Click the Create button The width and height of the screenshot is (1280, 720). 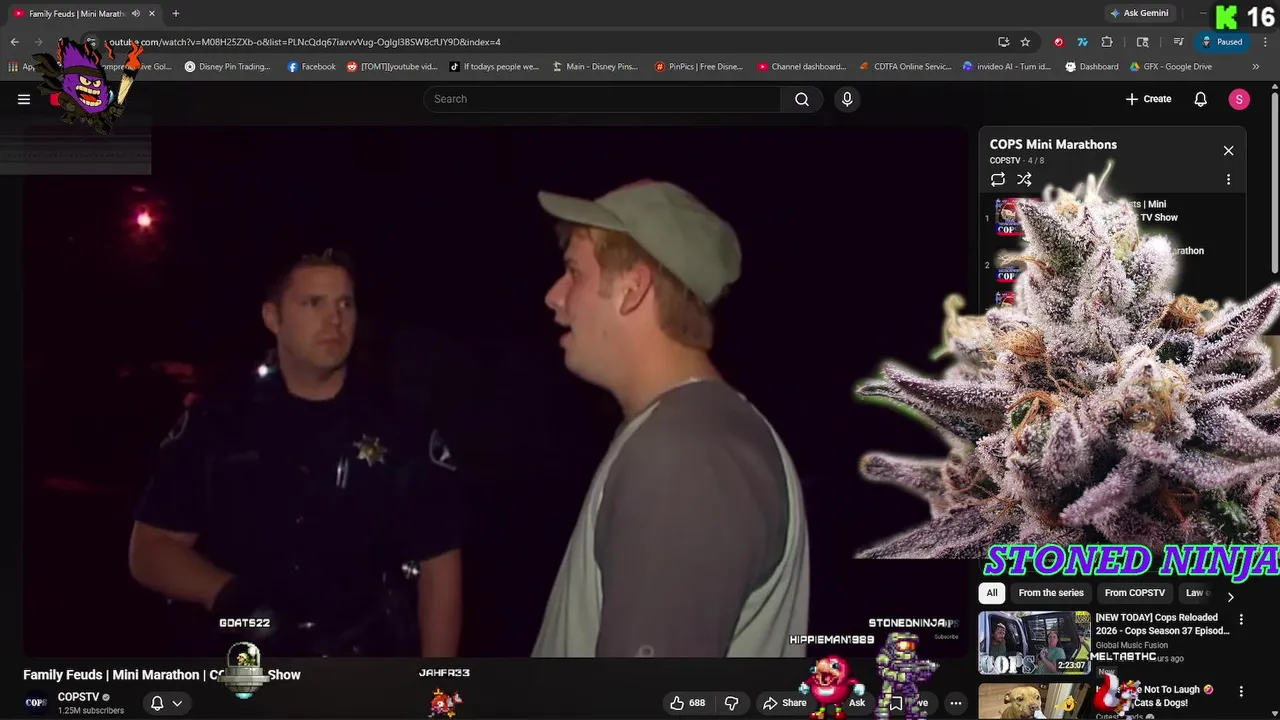tap(1148, 99)
